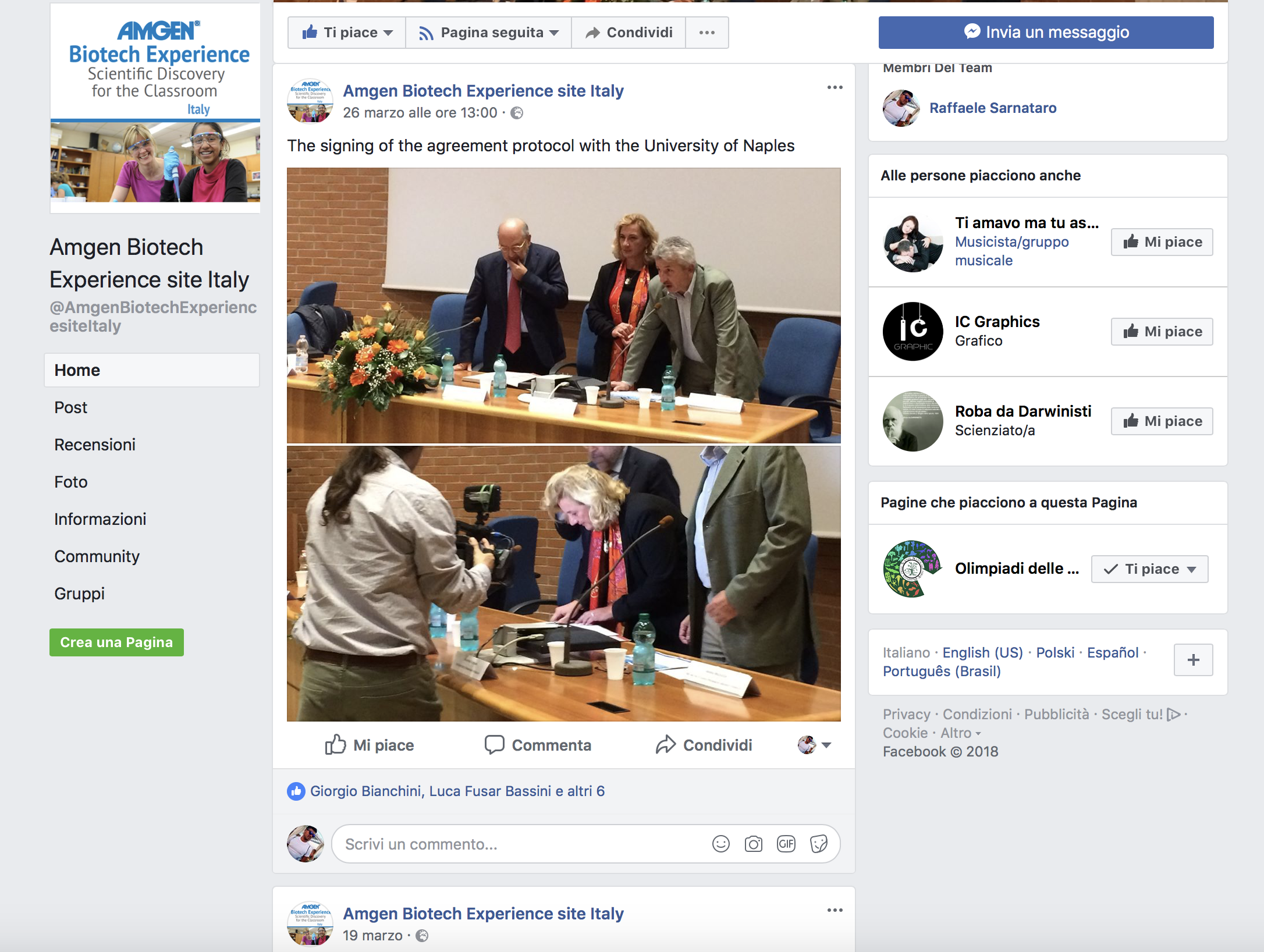Viewport: 1264px width, 952px height.
Task: Open the Pagina seguita dropdown
Action: tap(488, 33)
